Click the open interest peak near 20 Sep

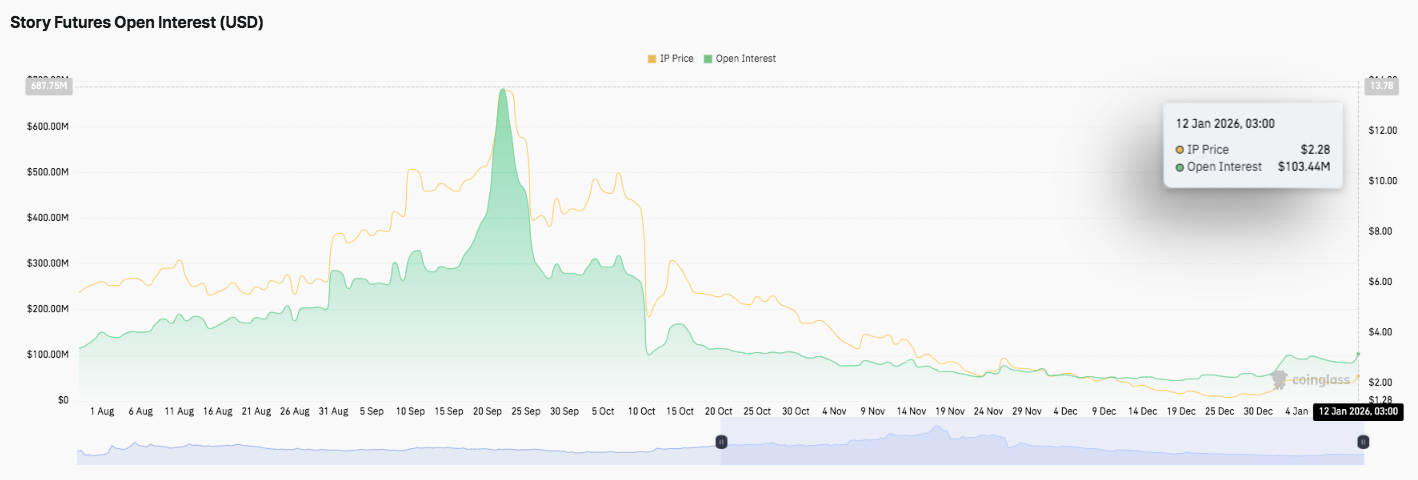point(501,91)
